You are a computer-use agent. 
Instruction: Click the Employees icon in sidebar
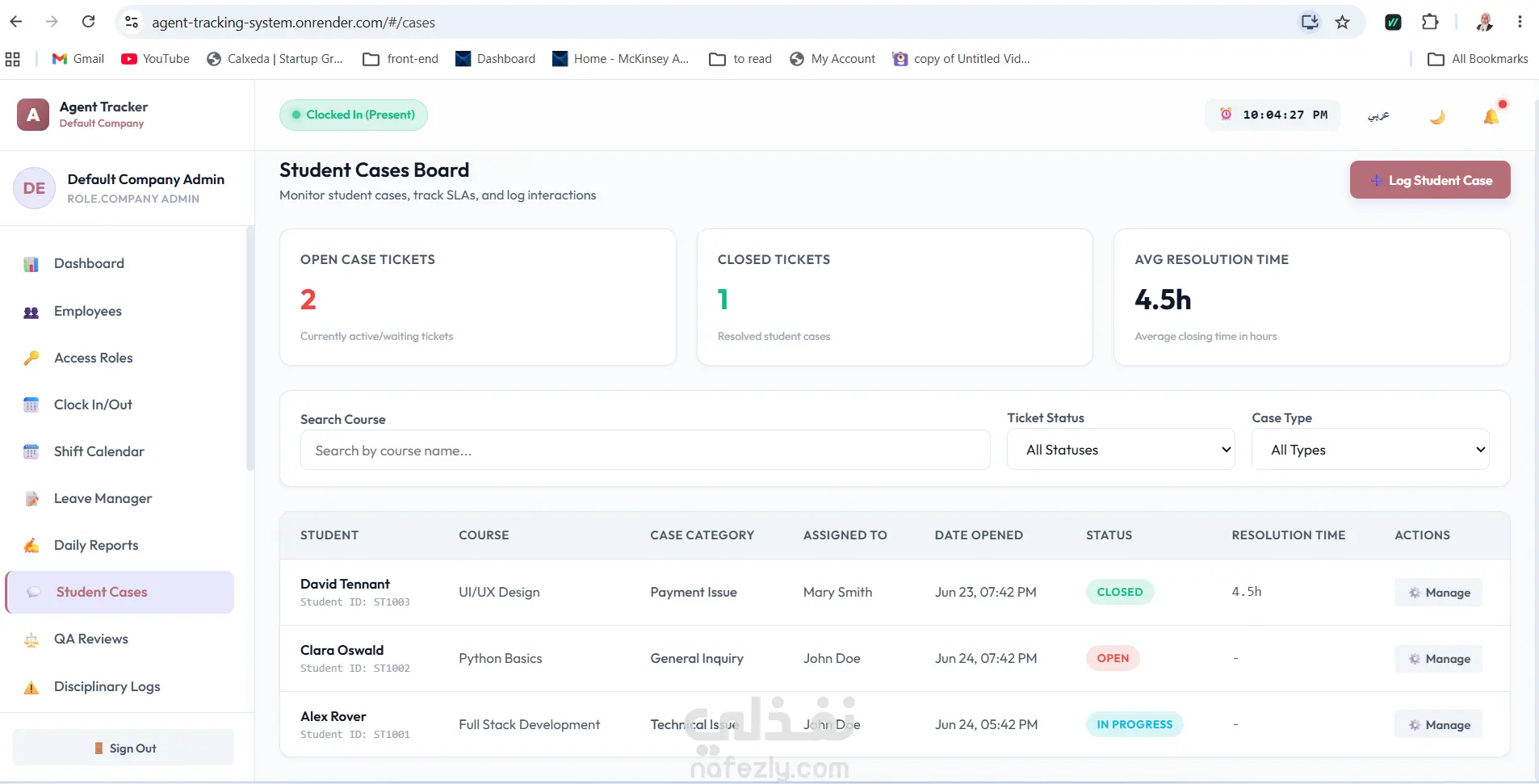pos(31,312)
